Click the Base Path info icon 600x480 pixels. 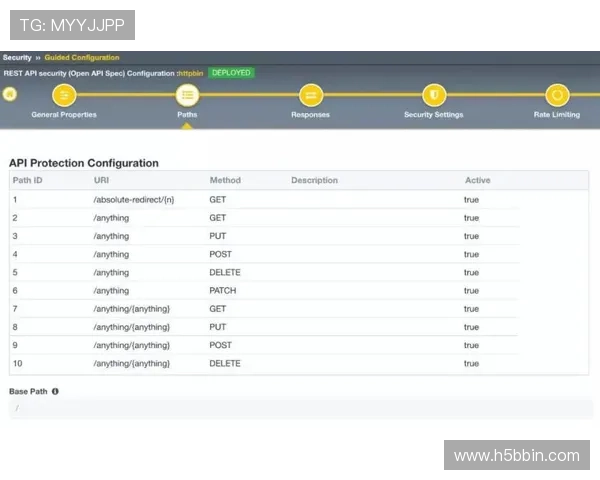[55, 391]
